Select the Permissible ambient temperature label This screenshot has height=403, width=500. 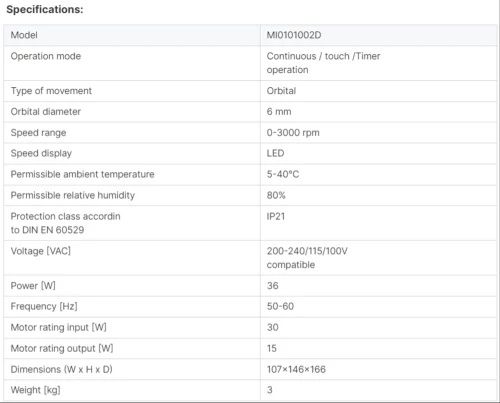point(82,174)
